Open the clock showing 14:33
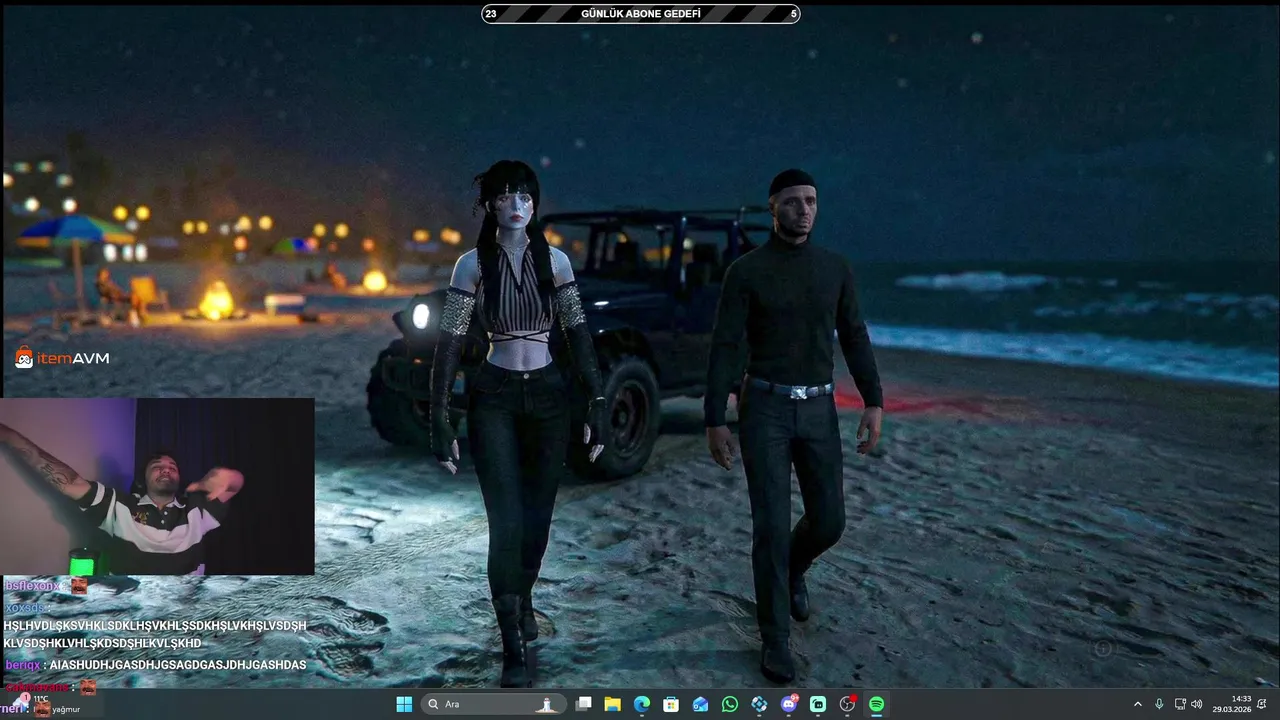Viewport: 1280px width, 720px height. pos(1232,704)
